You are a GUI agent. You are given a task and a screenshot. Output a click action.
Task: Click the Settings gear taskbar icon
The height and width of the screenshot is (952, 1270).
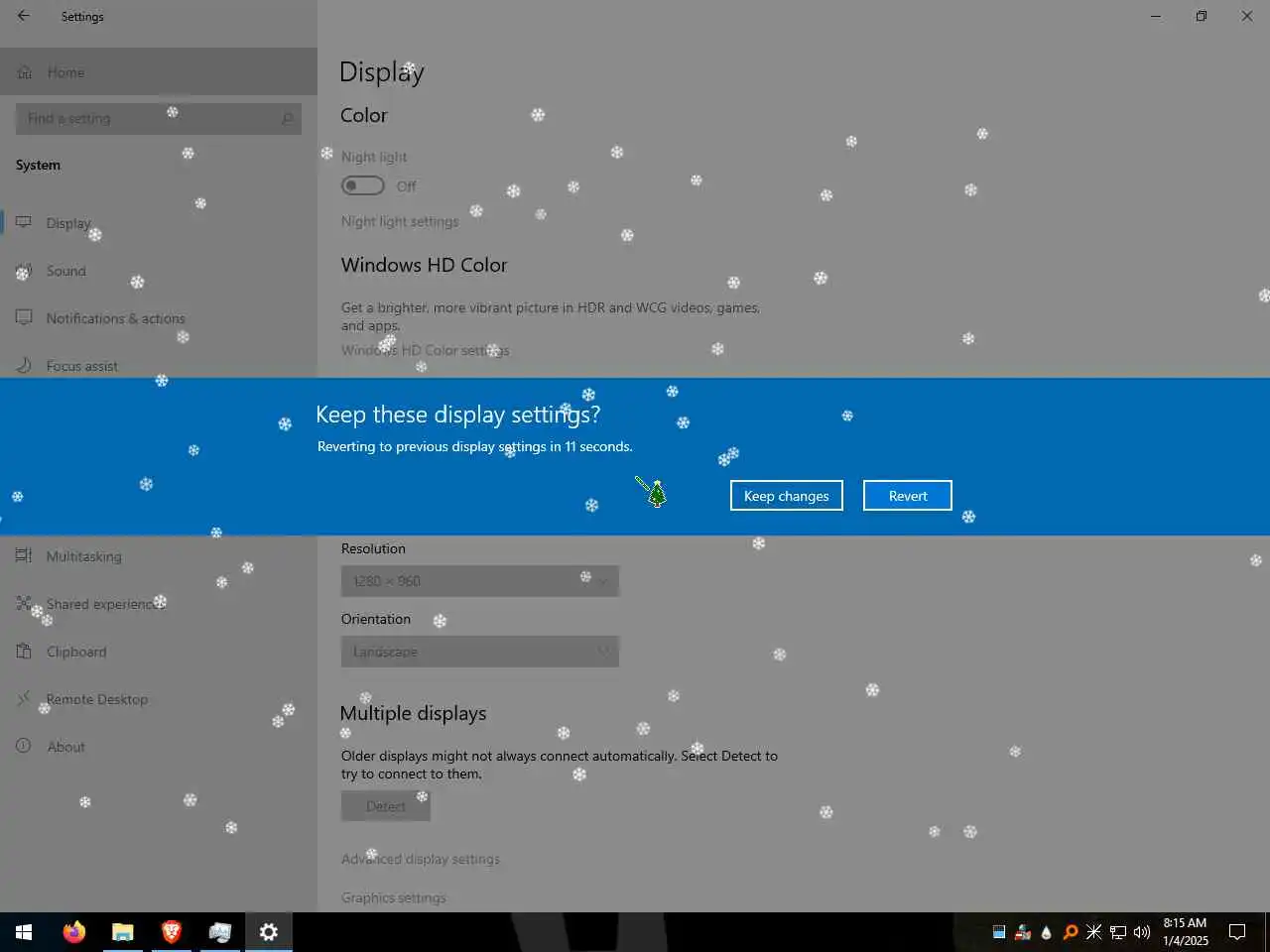pyautogui.click(x=269, y=932)
